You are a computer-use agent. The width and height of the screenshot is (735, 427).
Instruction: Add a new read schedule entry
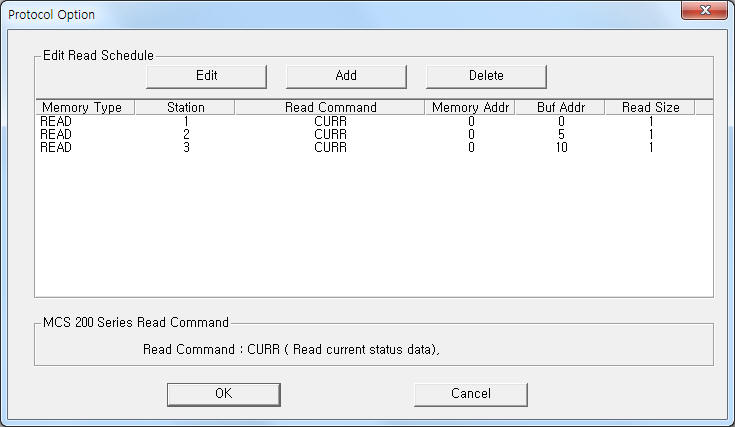click(346, 76)
